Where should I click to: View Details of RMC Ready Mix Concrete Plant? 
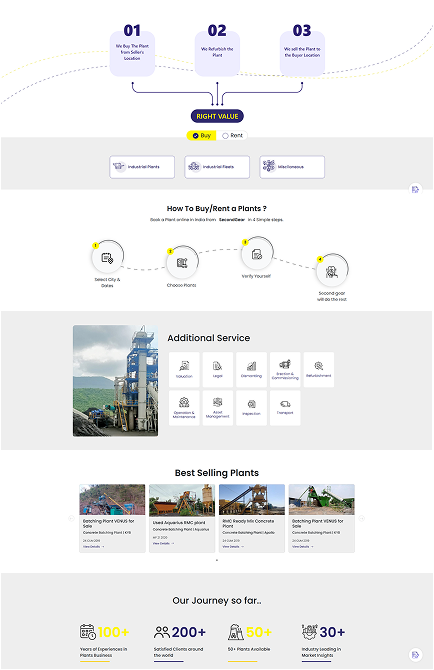click(x=233, y=547)
